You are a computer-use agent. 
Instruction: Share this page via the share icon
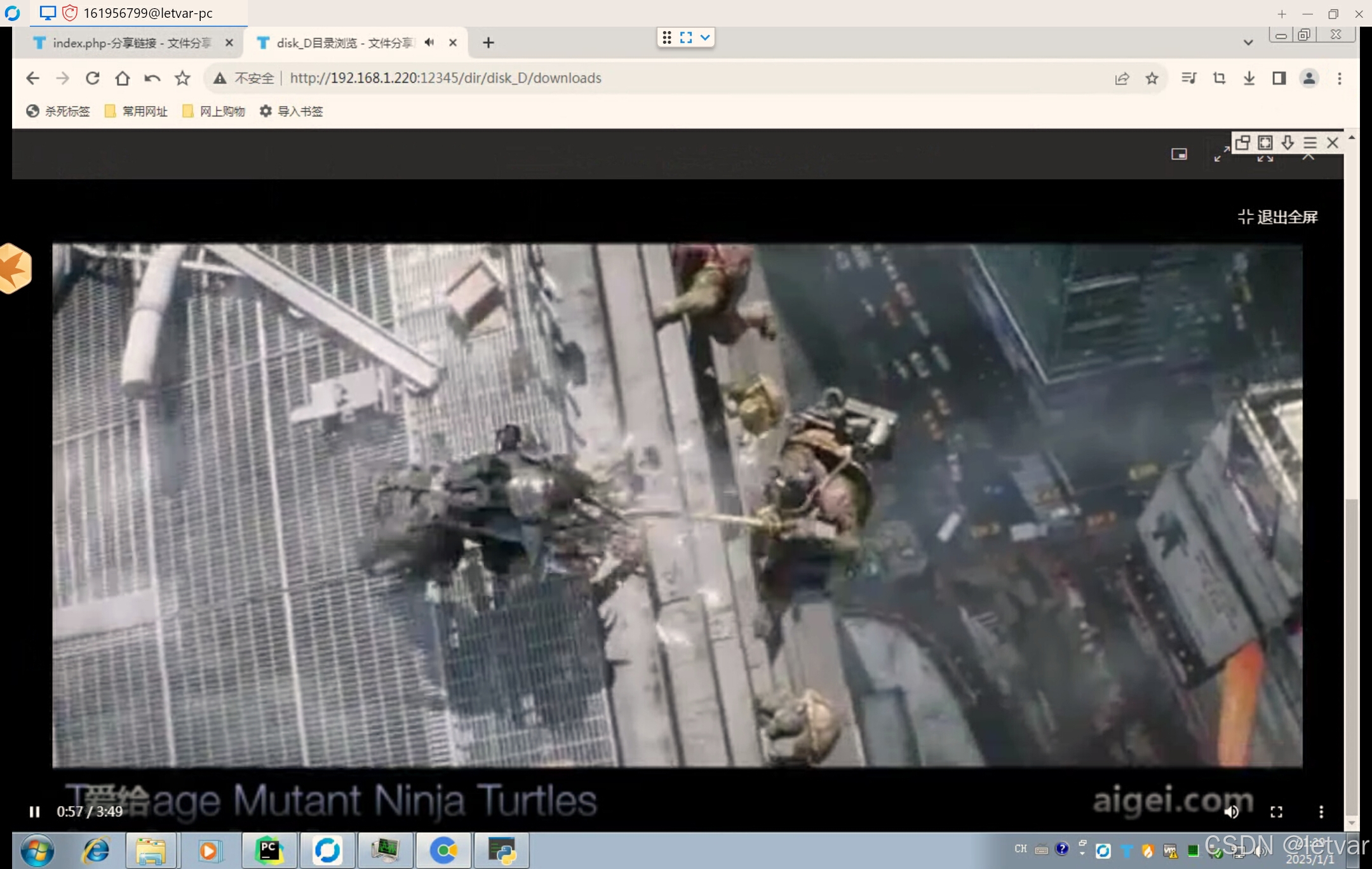click(x=1122, y=78)
